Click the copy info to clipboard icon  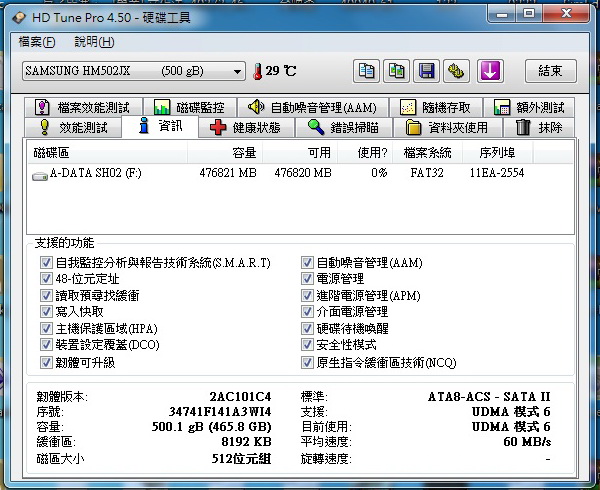[366, 71]
